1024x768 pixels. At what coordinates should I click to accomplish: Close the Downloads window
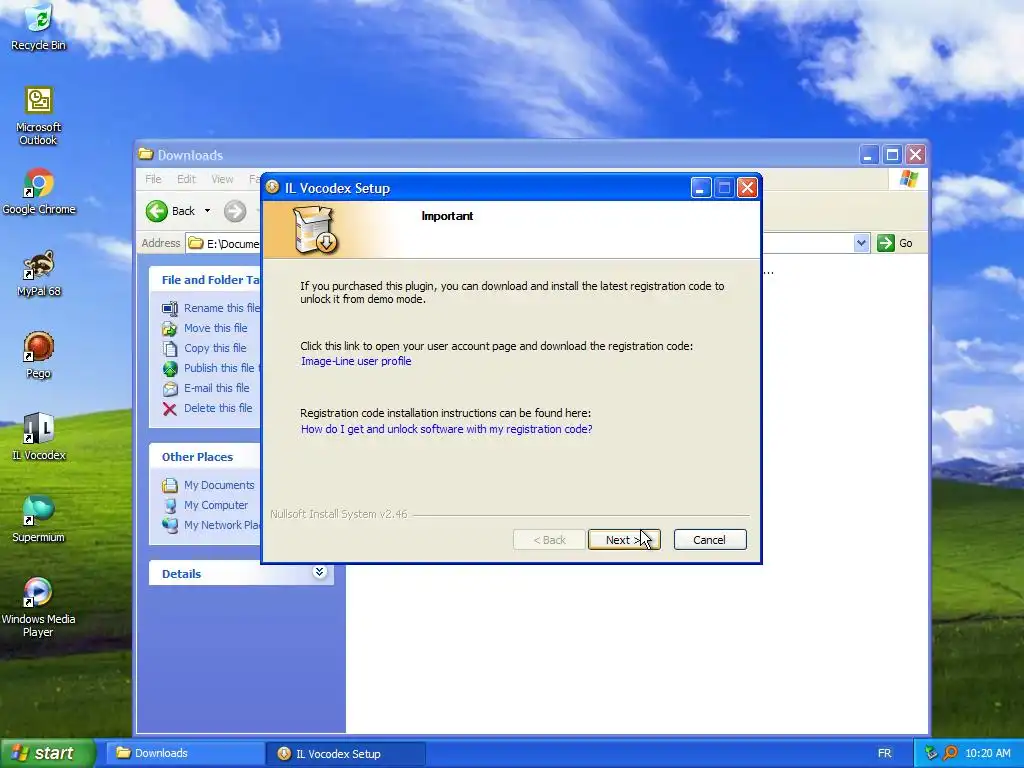[x=916, y=155]
